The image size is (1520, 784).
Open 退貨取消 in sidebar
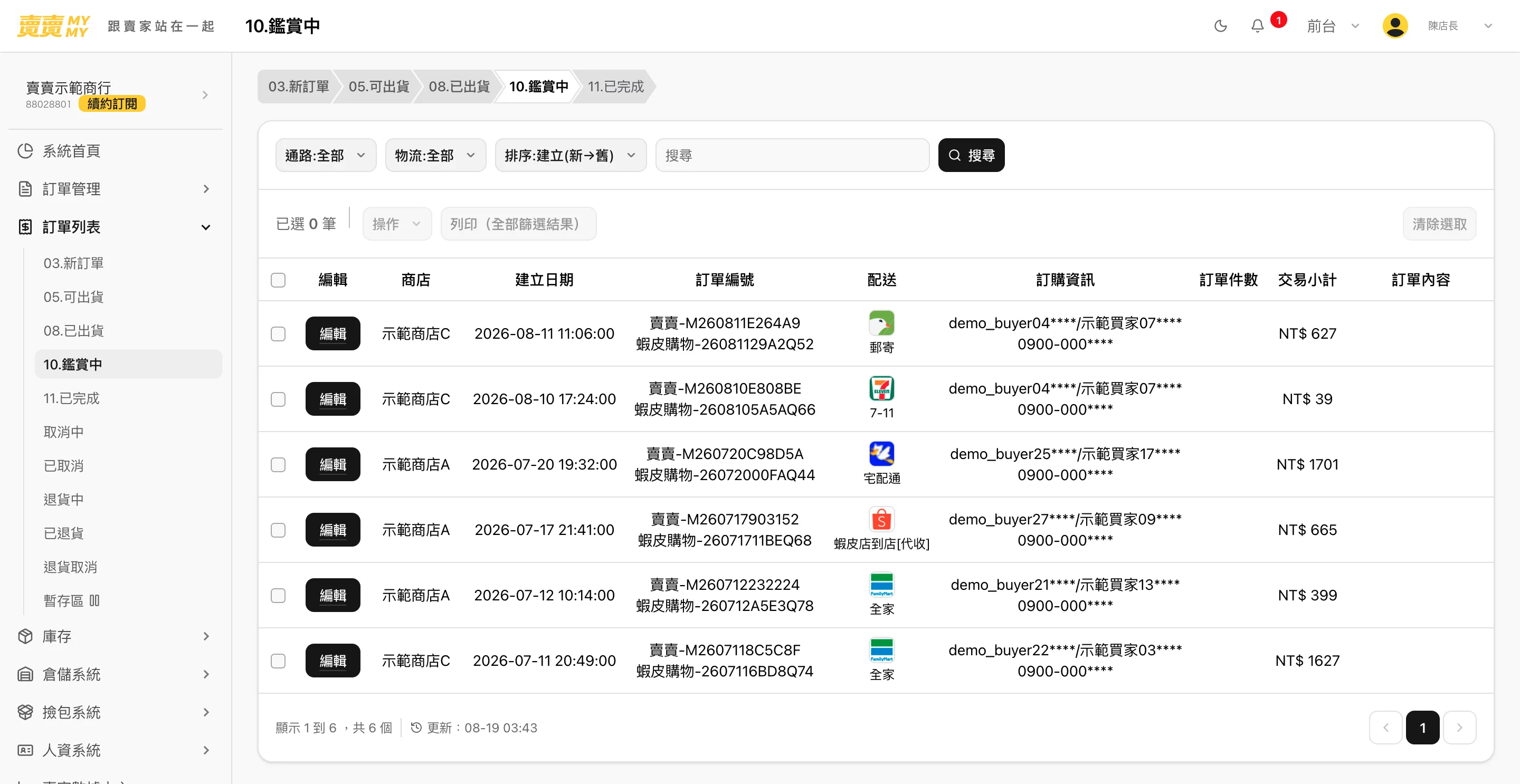pos(70,567)
